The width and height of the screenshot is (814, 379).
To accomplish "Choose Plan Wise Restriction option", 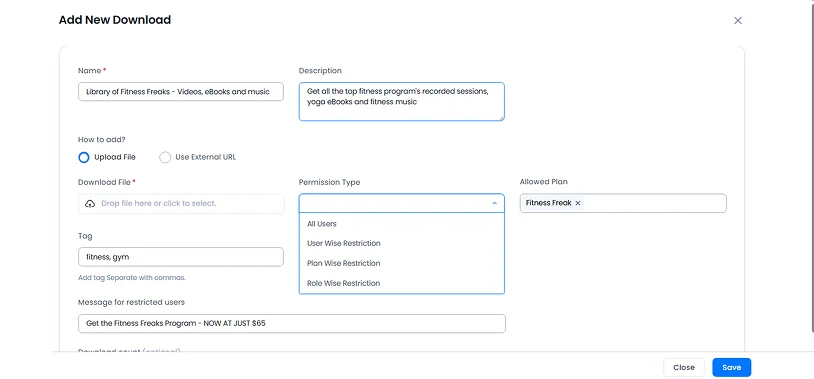I will (401, 263).
